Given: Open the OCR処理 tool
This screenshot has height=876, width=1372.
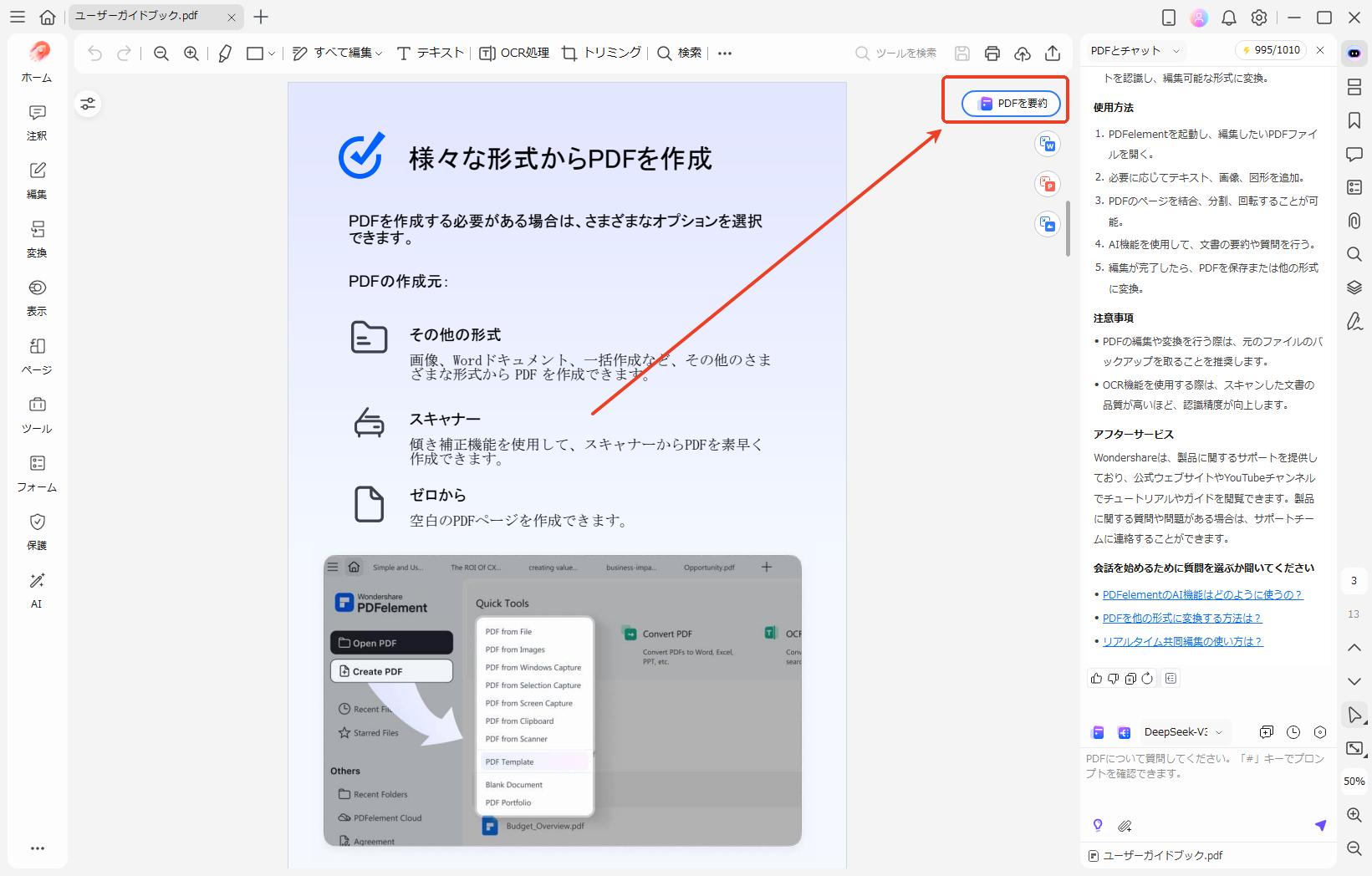Looking at the screenshot, I should 513,53.
